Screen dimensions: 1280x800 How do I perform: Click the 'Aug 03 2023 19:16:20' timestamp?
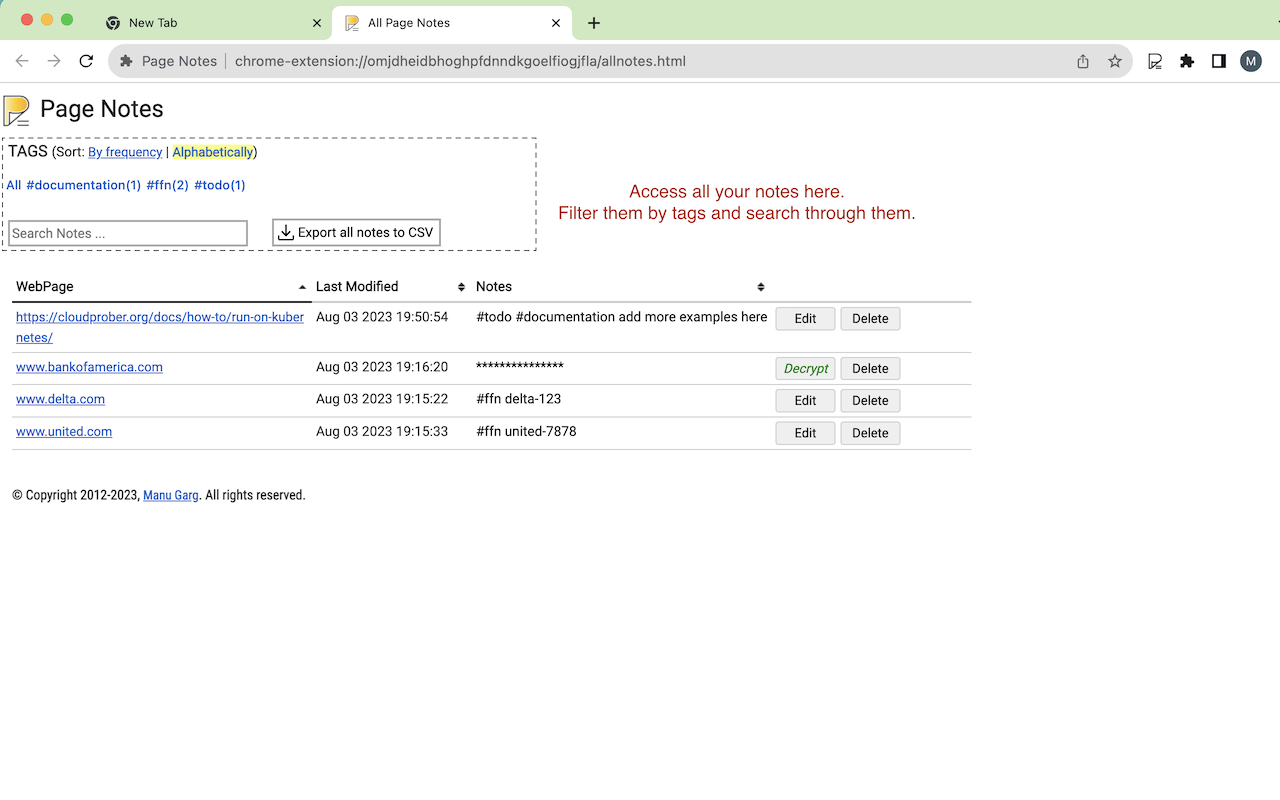click(x=382, y=367)
